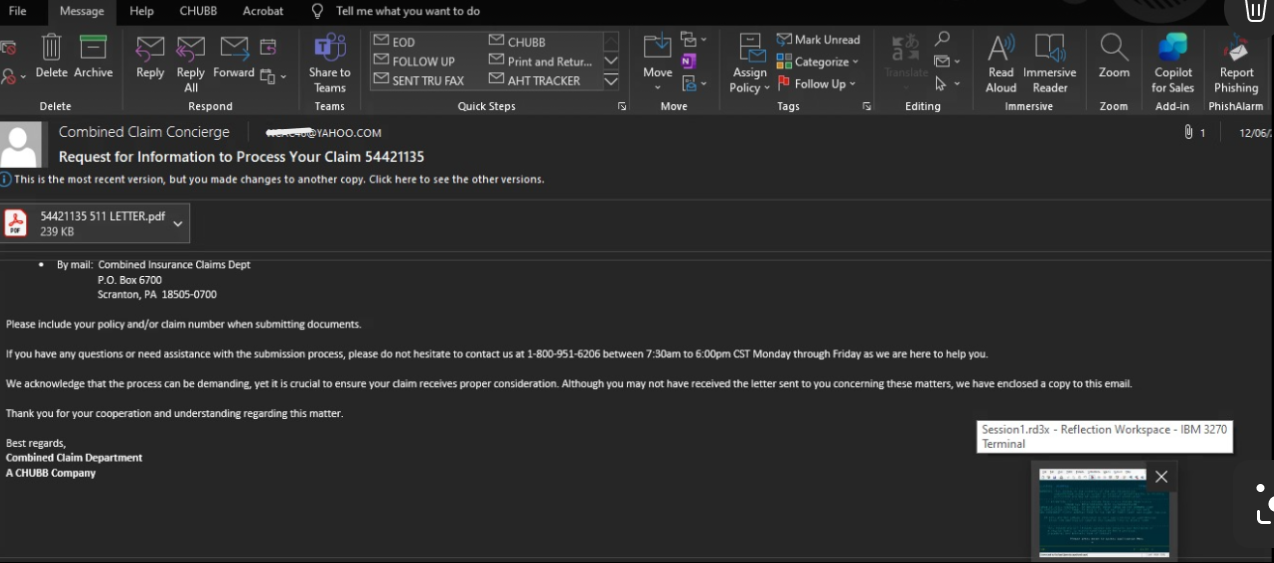Choose Reply All

point(190,63)
